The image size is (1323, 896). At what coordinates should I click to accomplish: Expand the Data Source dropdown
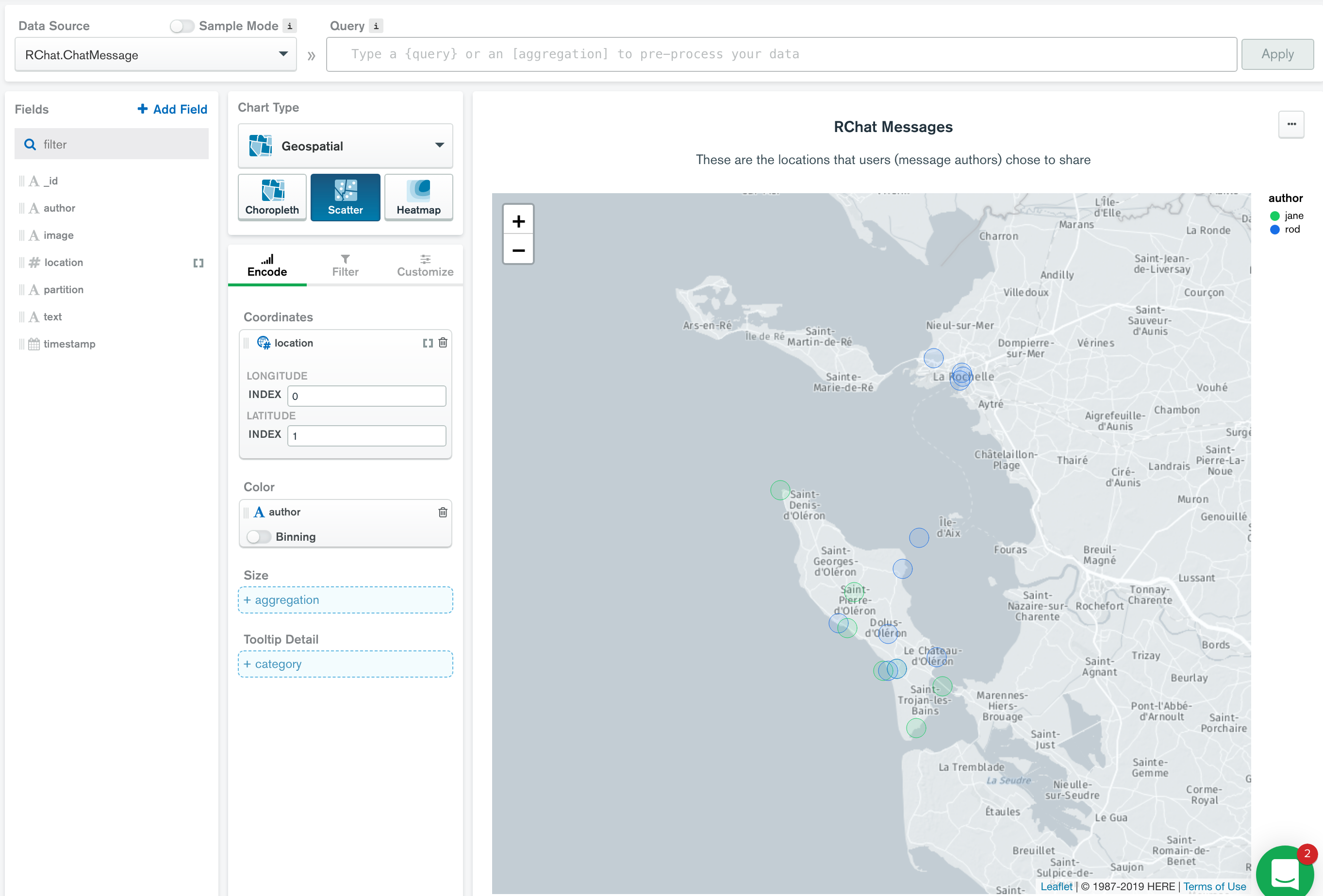tap(283, 54)
